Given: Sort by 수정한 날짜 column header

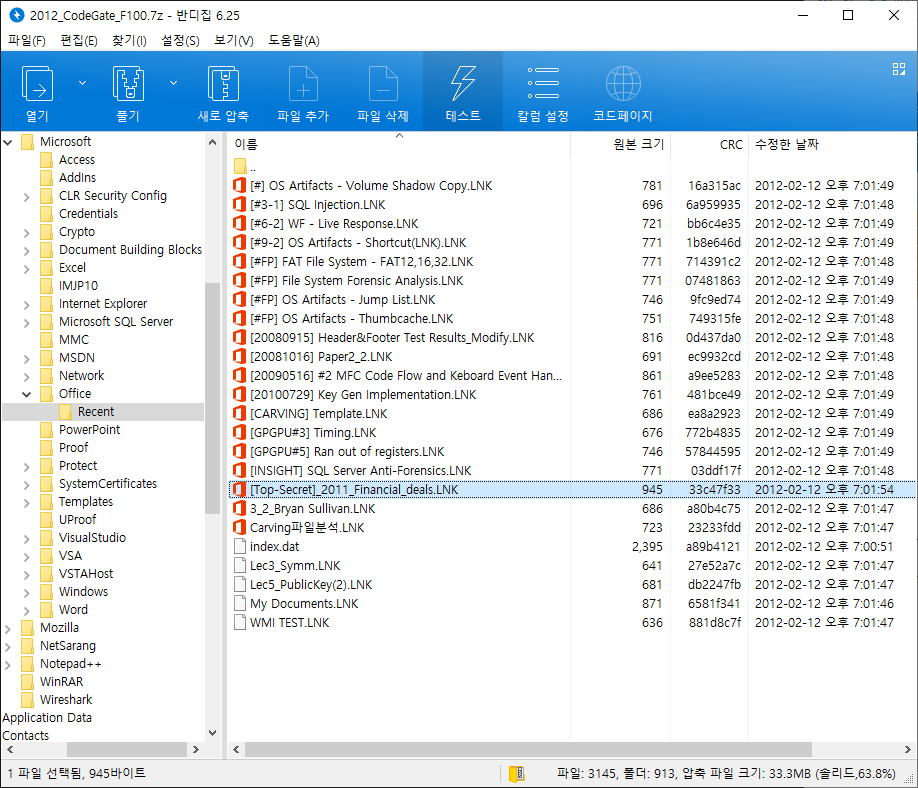Looking at the screenshot, I should (x=832, y=144).
